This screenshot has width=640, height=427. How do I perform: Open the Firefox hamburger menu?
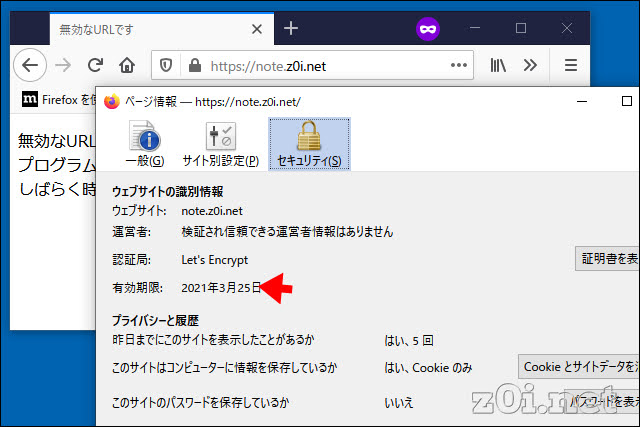click(571, 65)
